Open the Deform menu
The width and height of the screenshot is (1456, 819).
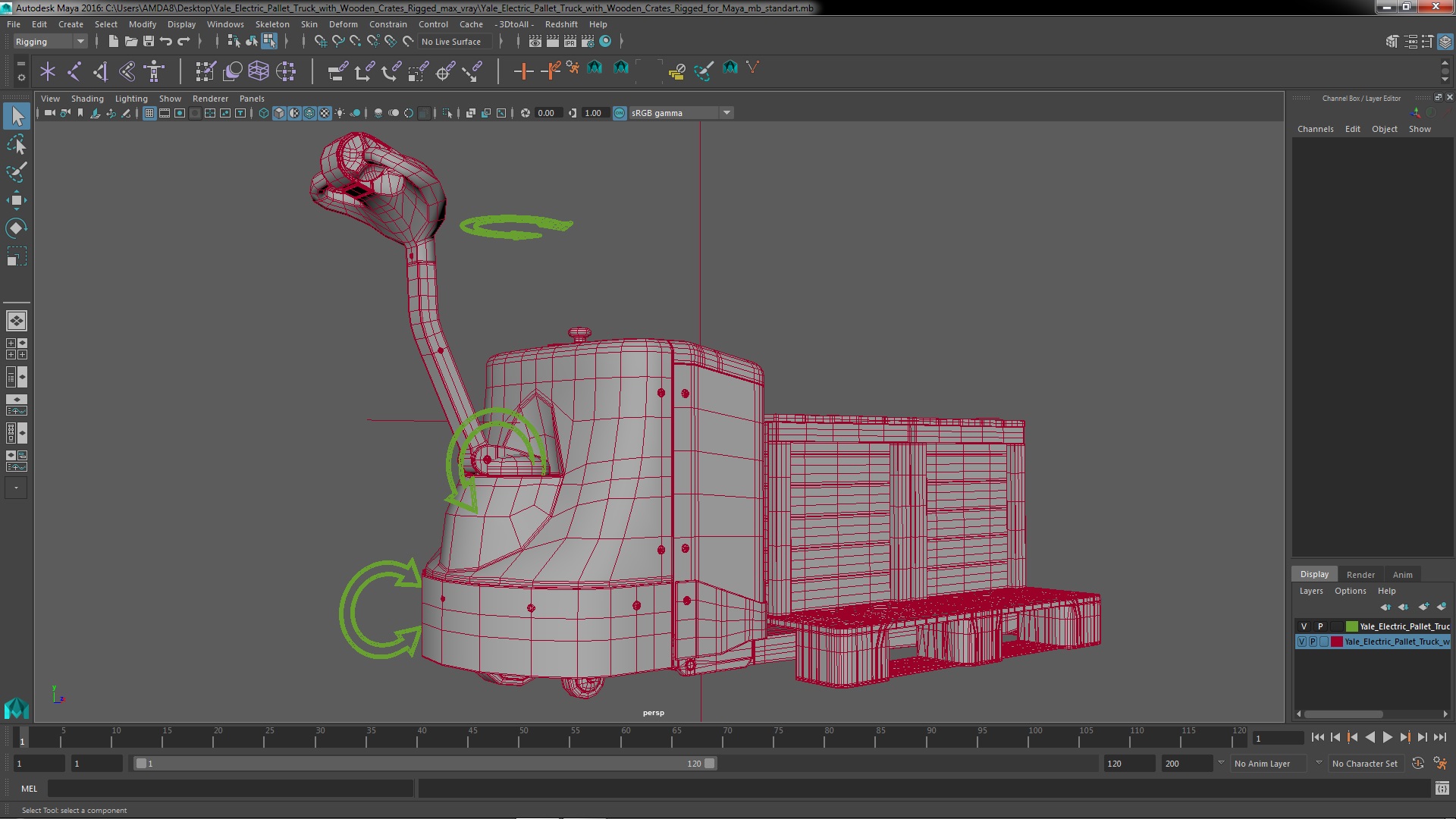click(343, 24)
